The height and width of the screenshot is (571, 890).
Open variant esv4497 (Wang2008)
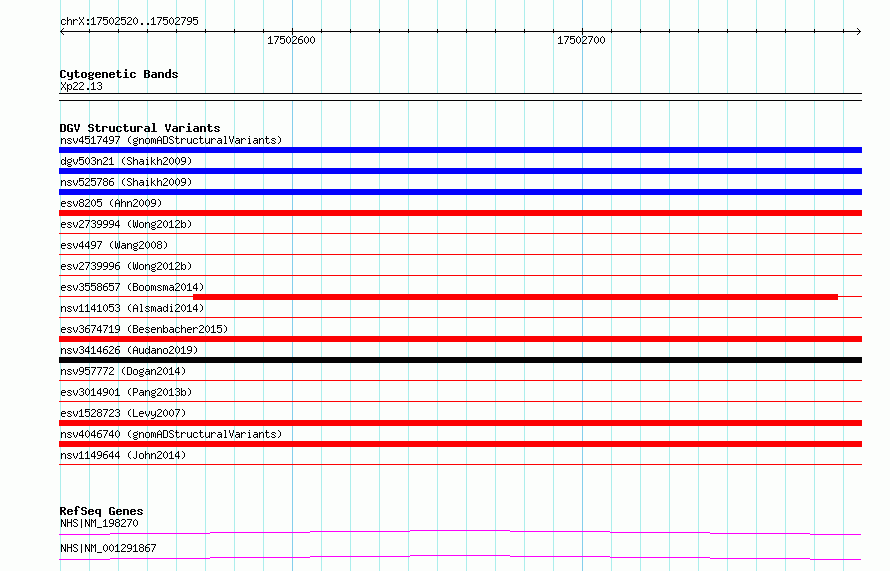pyautogui.click(x=114, y=245)
